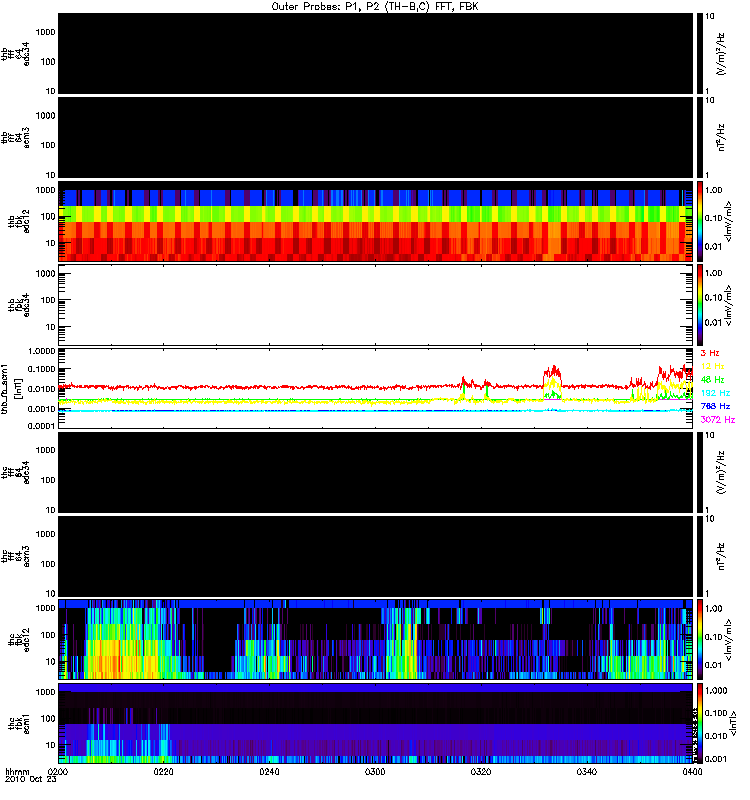Select the yellow 12 Hz legend entry
Image resolution: width=750 pixels, height=800 pixels.
tap(712, 366)
